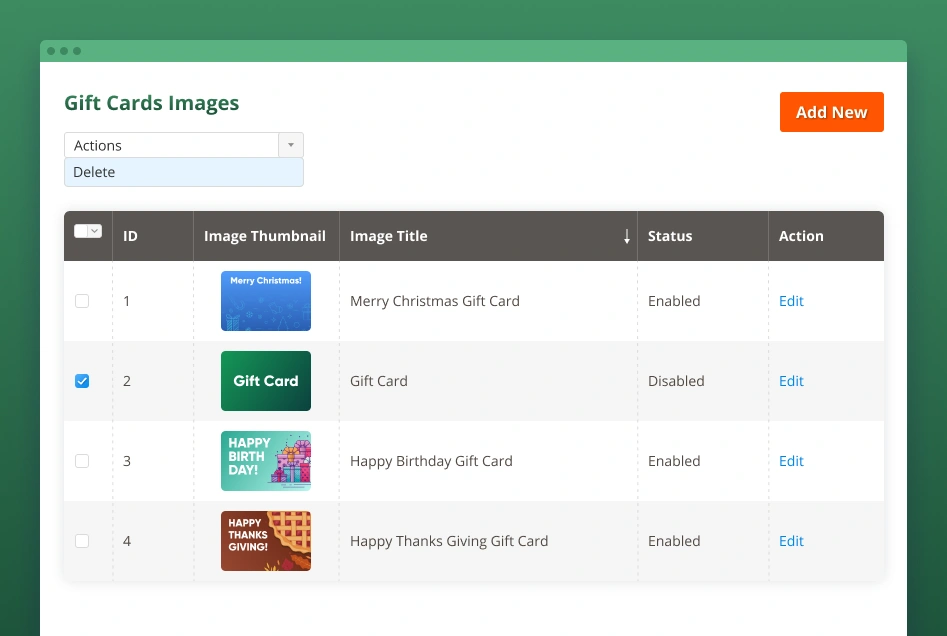Viewport: 947px width, 636px height.
Task: Click the Gift Cards Images page title
Action: (x=151, y=103)
